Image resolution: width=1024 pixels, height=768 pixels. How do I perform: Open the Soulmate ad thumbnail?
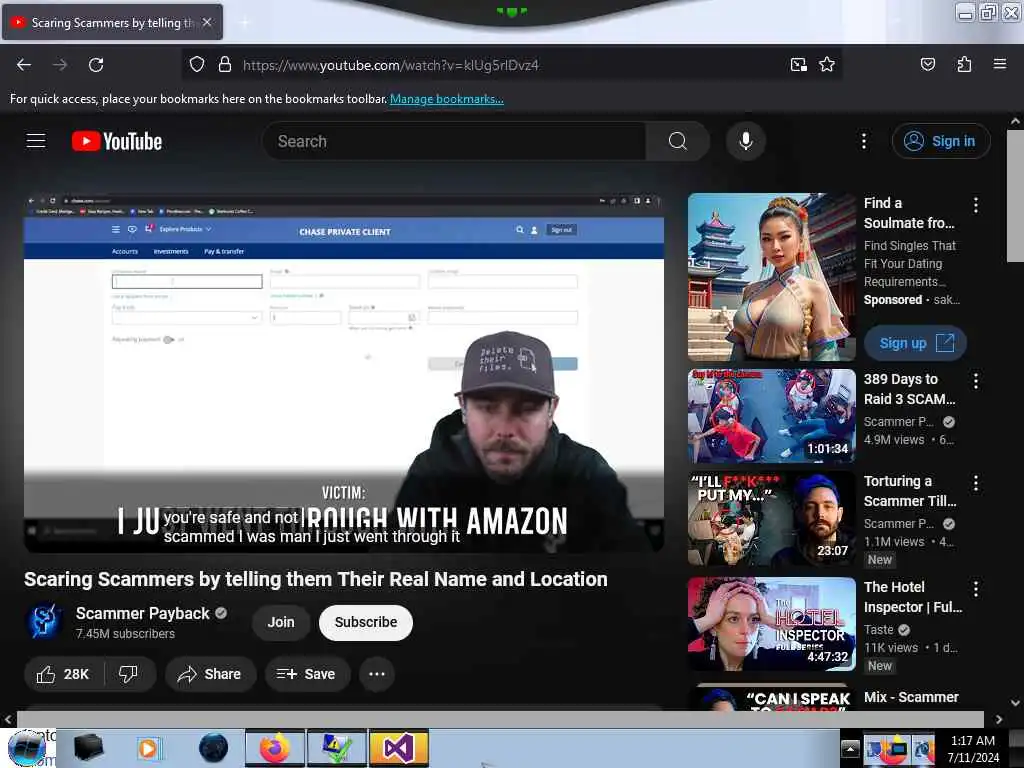[x=771, y=277]
